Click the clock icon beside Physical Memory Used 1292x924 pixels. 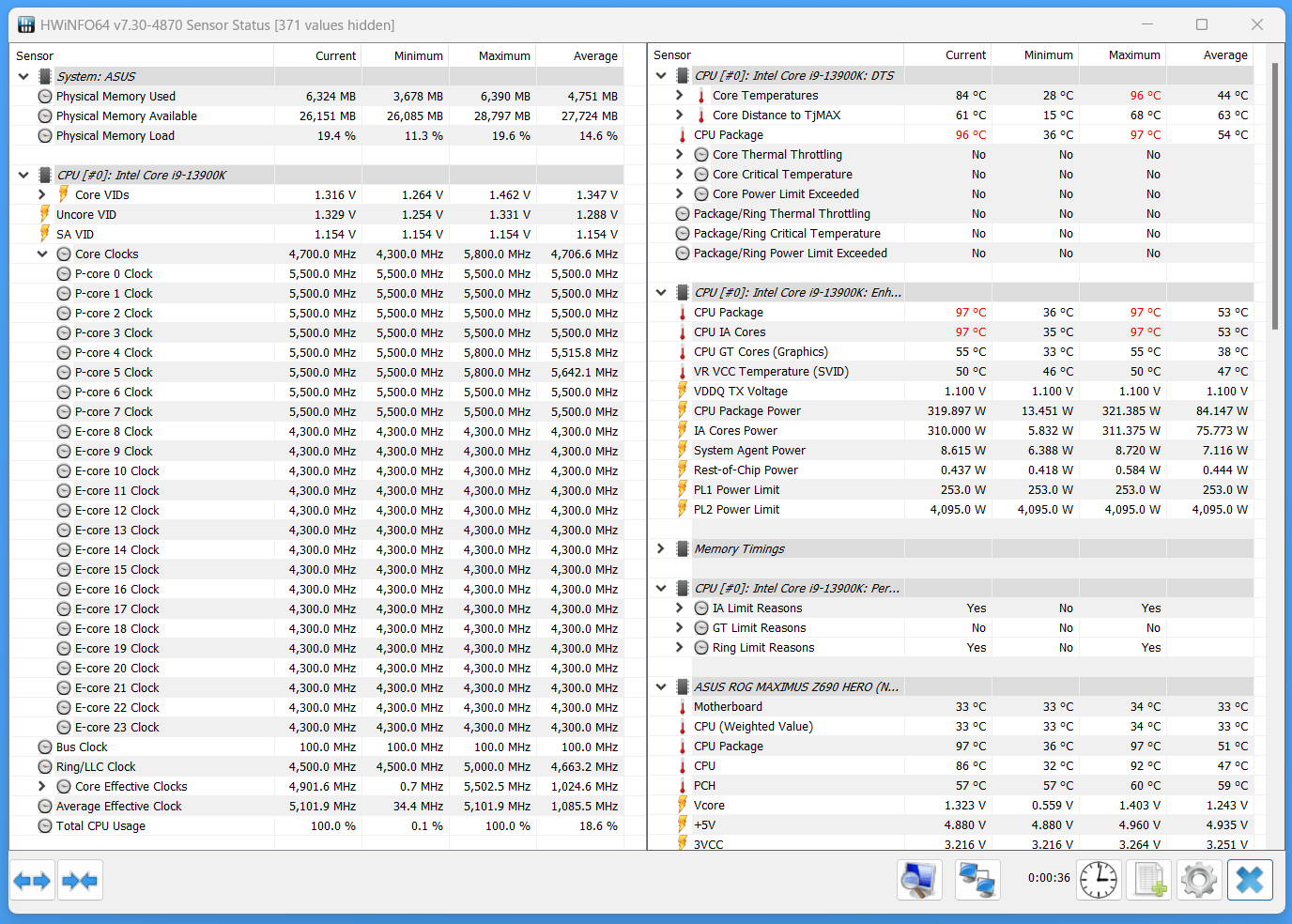click(44, 97)
